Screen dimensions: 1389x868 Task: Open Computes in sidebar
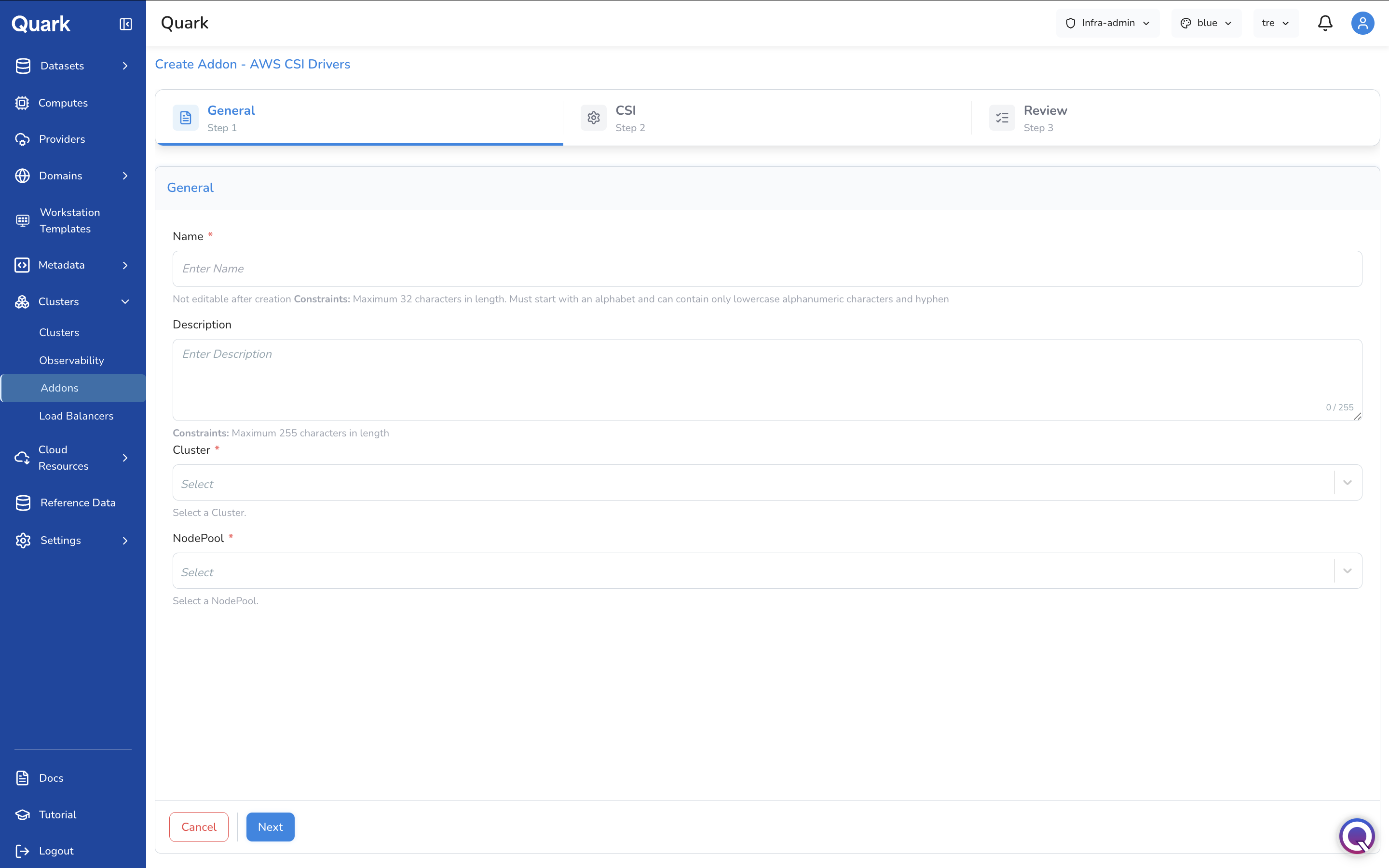(63, 103)
